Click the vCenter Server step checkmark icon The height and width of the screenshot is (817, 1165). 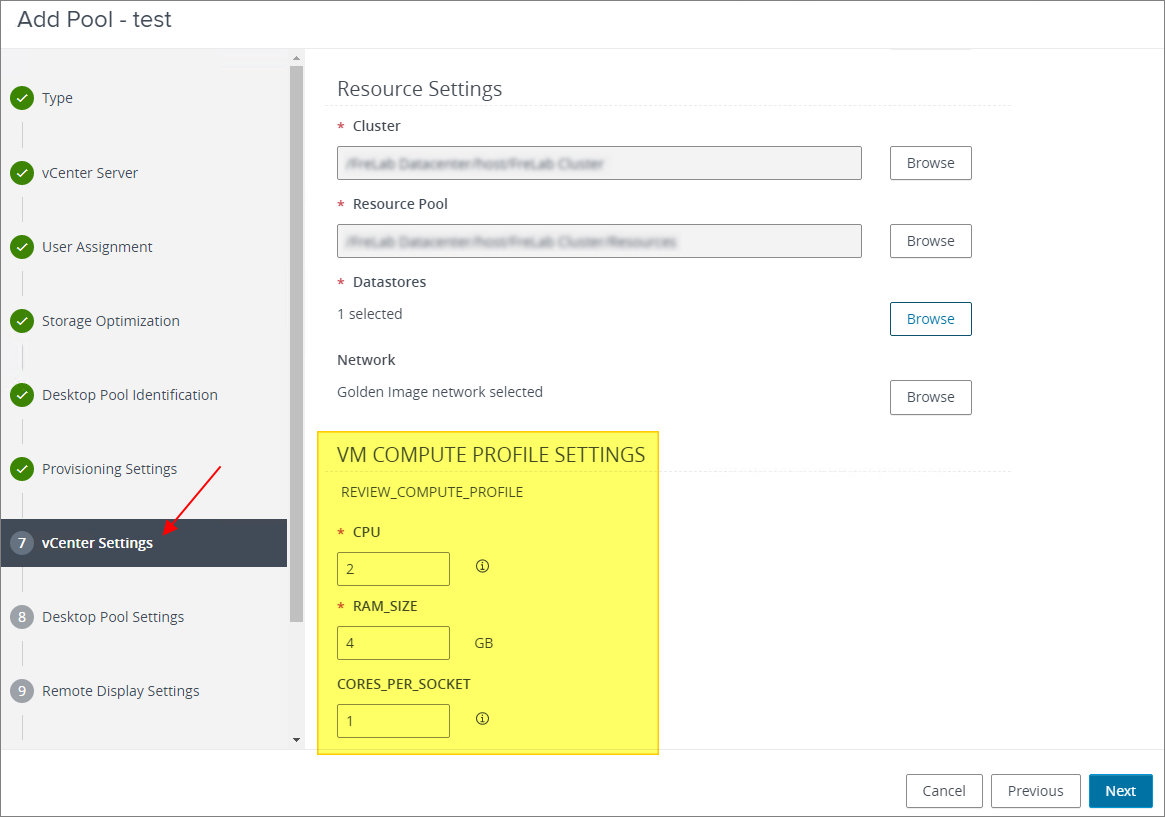(x=22, y=173)
